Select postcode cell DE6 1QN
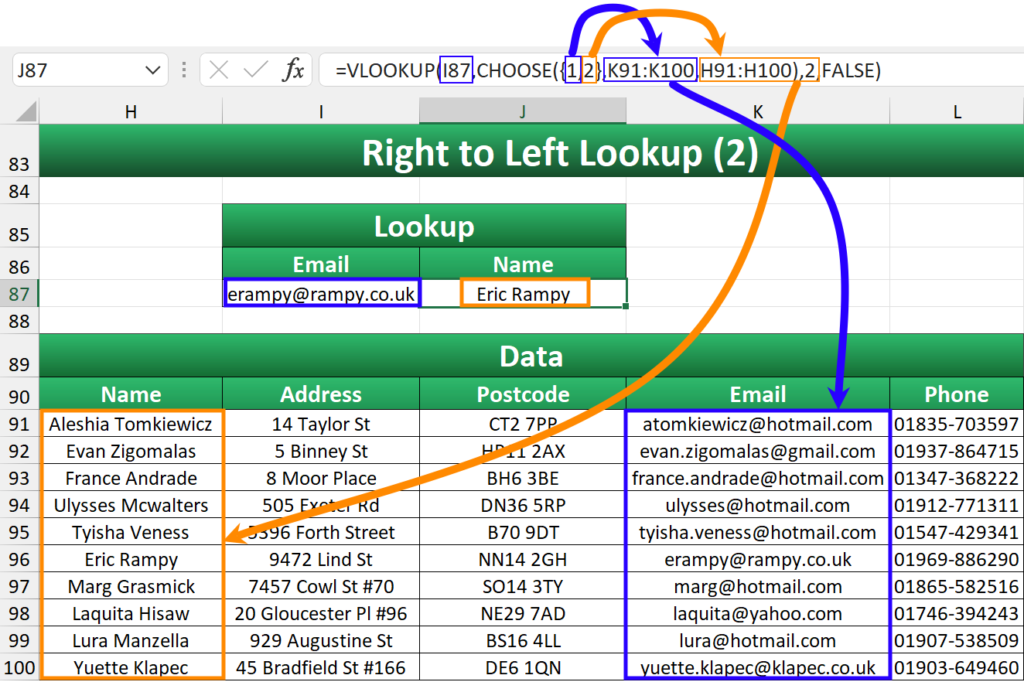Viewport: 1024px width, 682px height. pos(522,667)
